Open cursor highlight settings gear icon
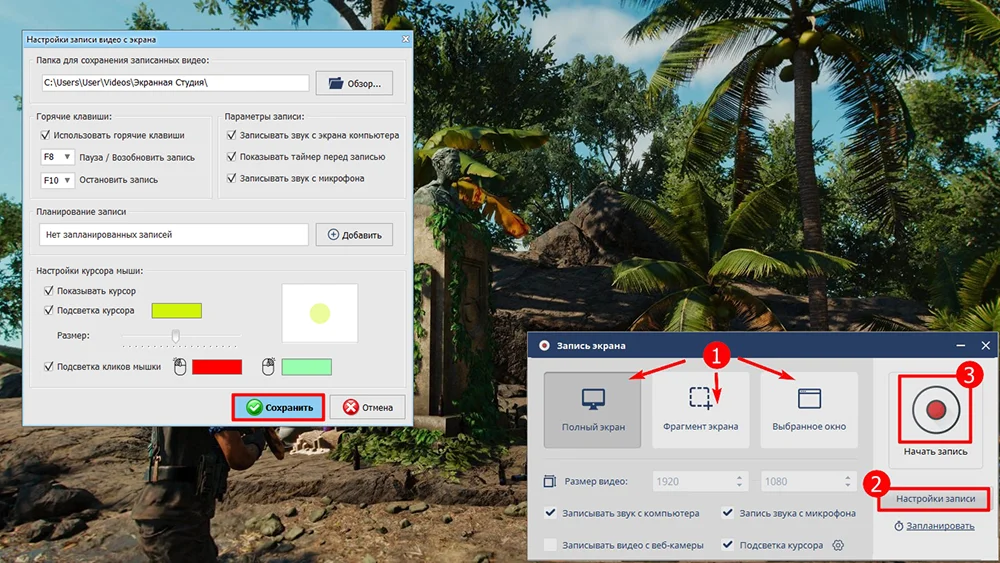The width and height of the screenshot is (1000, 563). click(839, 545)
